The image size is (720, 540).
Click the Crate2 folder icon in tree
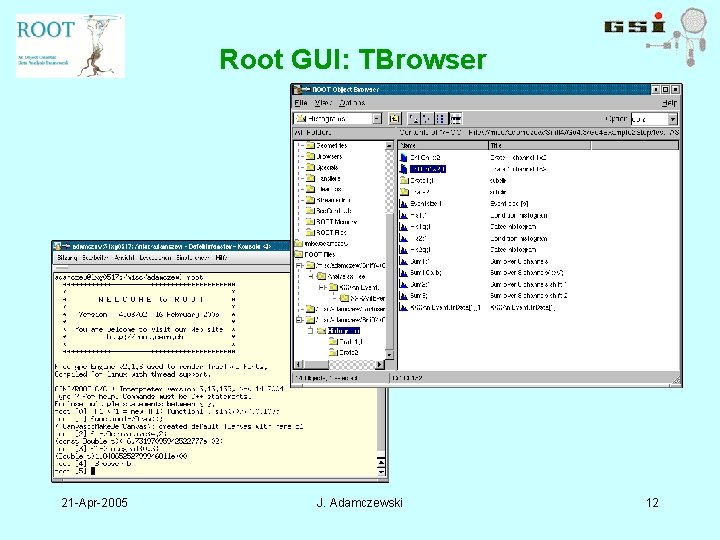[x=333, y=353]
